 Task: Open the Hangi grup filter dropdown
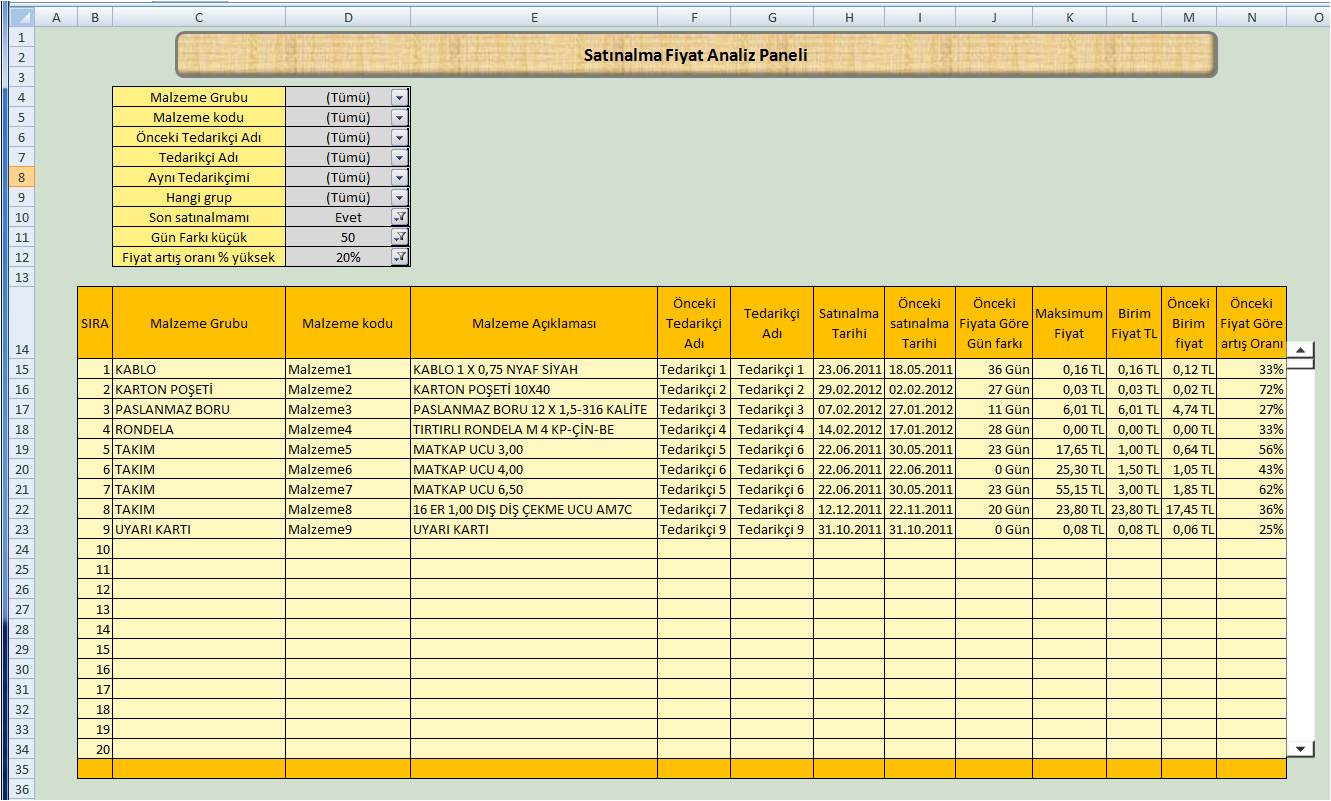coord(399,197)
